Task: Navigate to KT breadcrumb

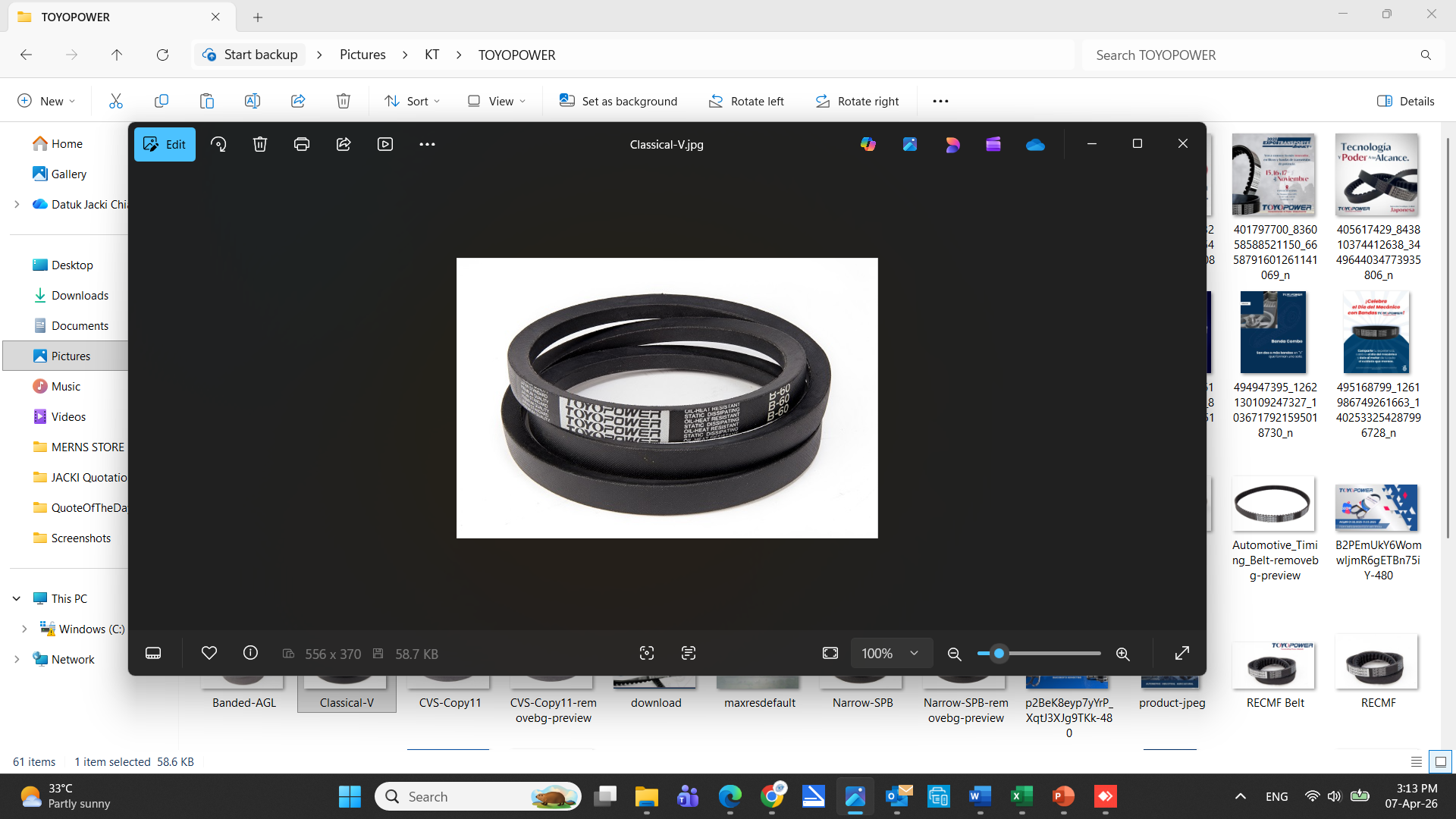Action: click(x=432, y=55)
